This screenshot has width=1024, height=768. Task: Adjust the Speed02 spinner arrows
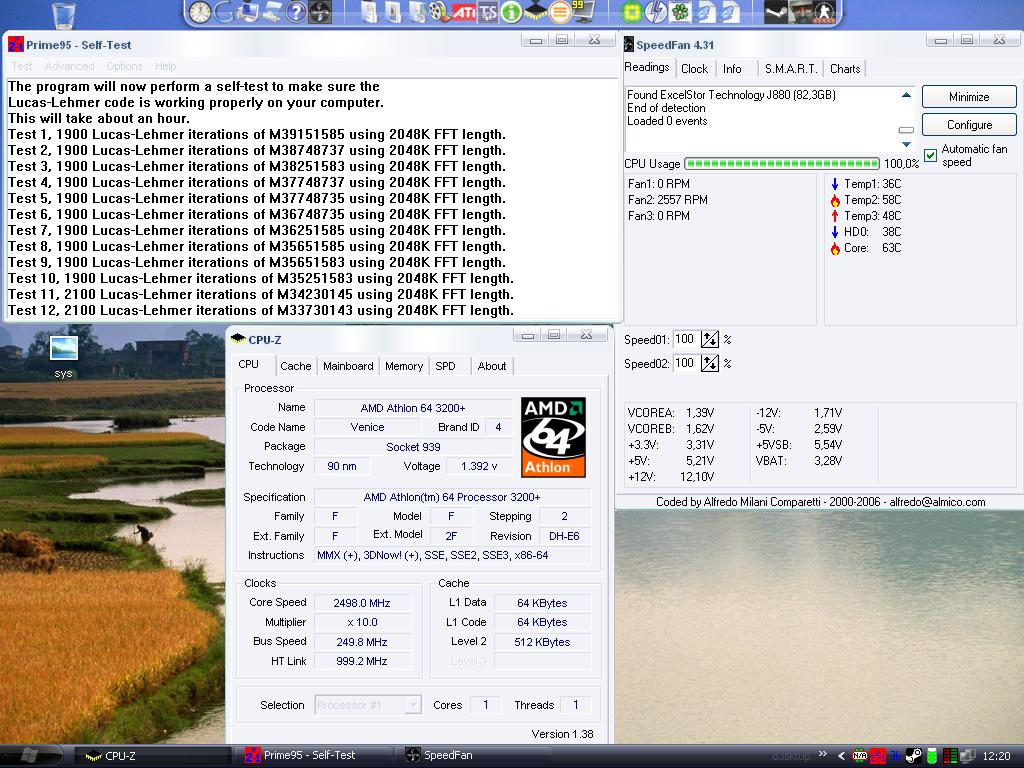pos(710,363)
